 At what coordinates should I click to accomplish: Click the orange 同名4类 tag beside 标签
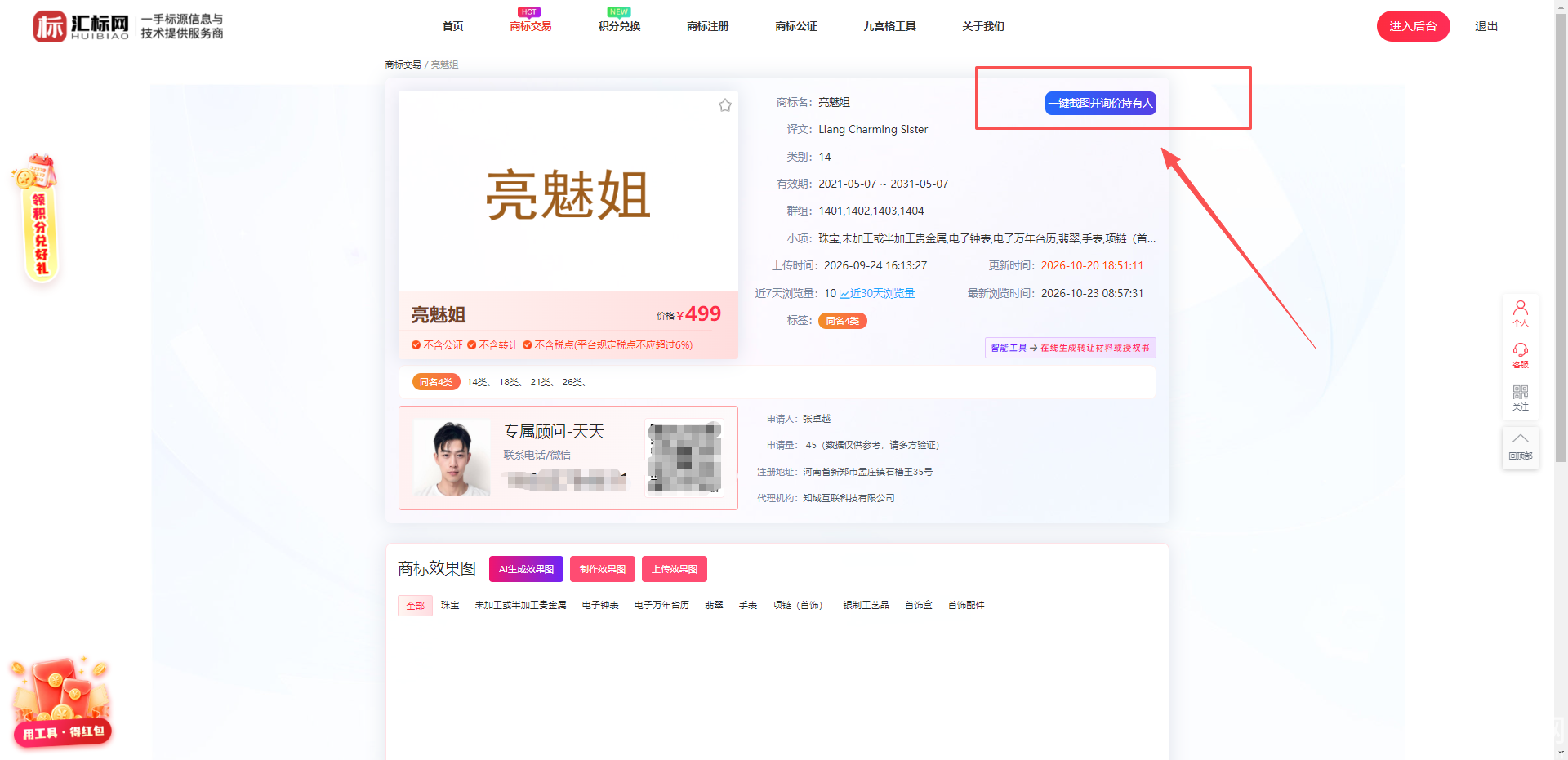point(842,321)
